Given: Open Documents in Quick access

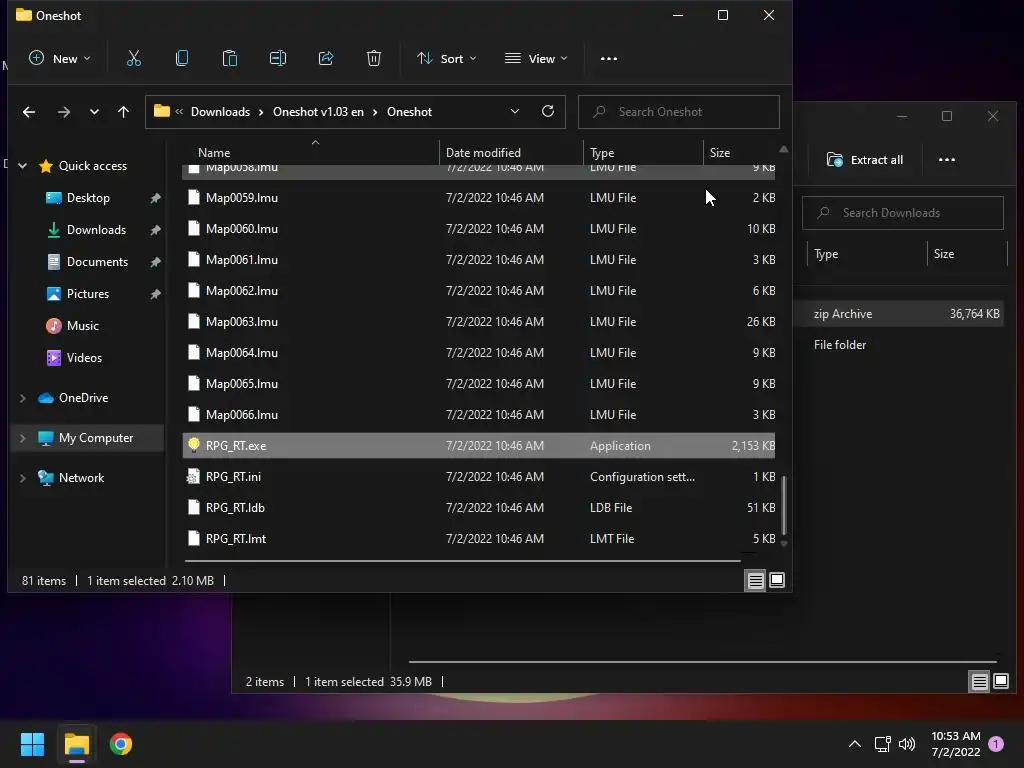Looking at the screenshot, I should [97, 262].
